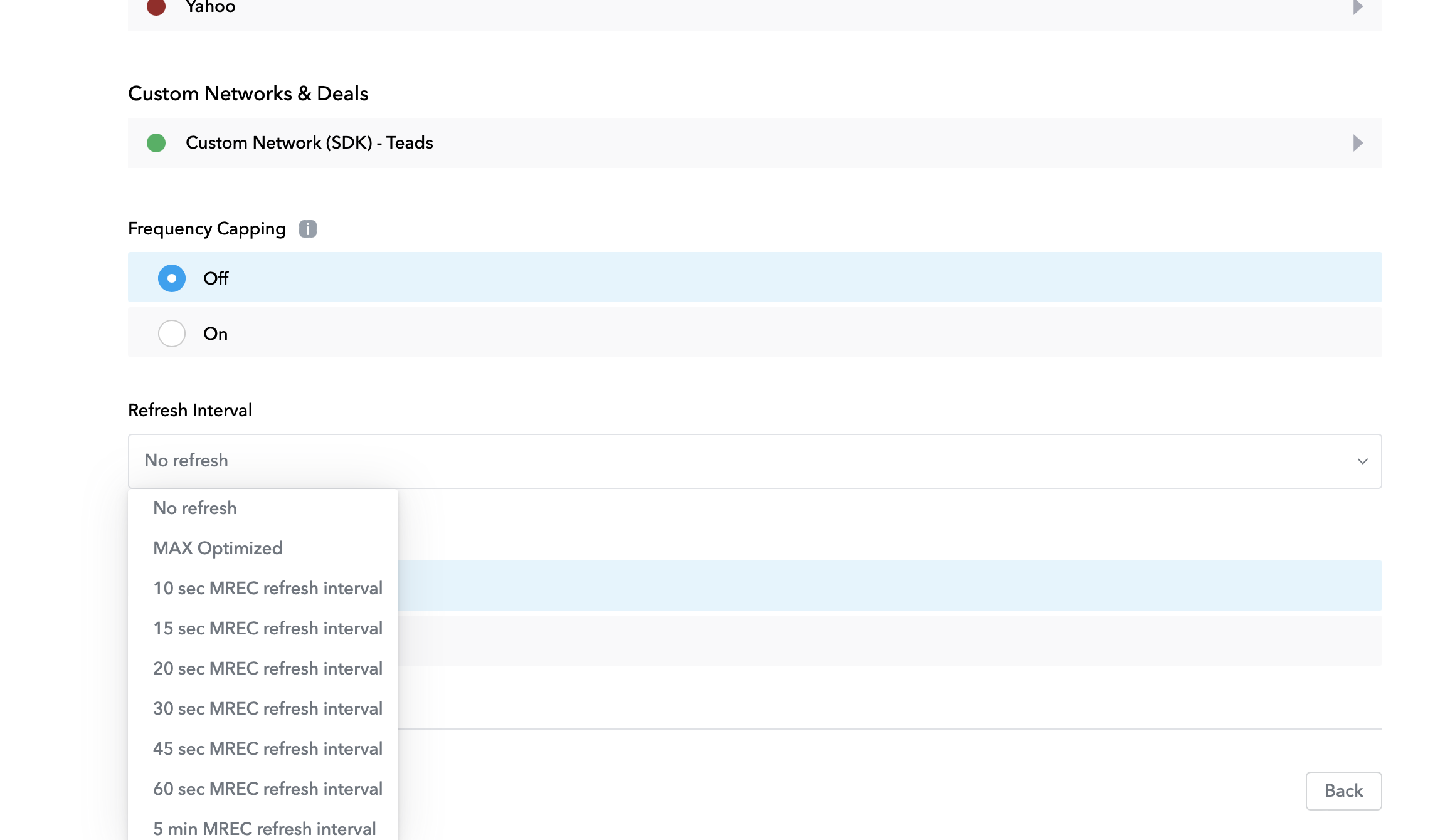
Task: Expand the Yahoo network row
Action: coord(1357,8)
